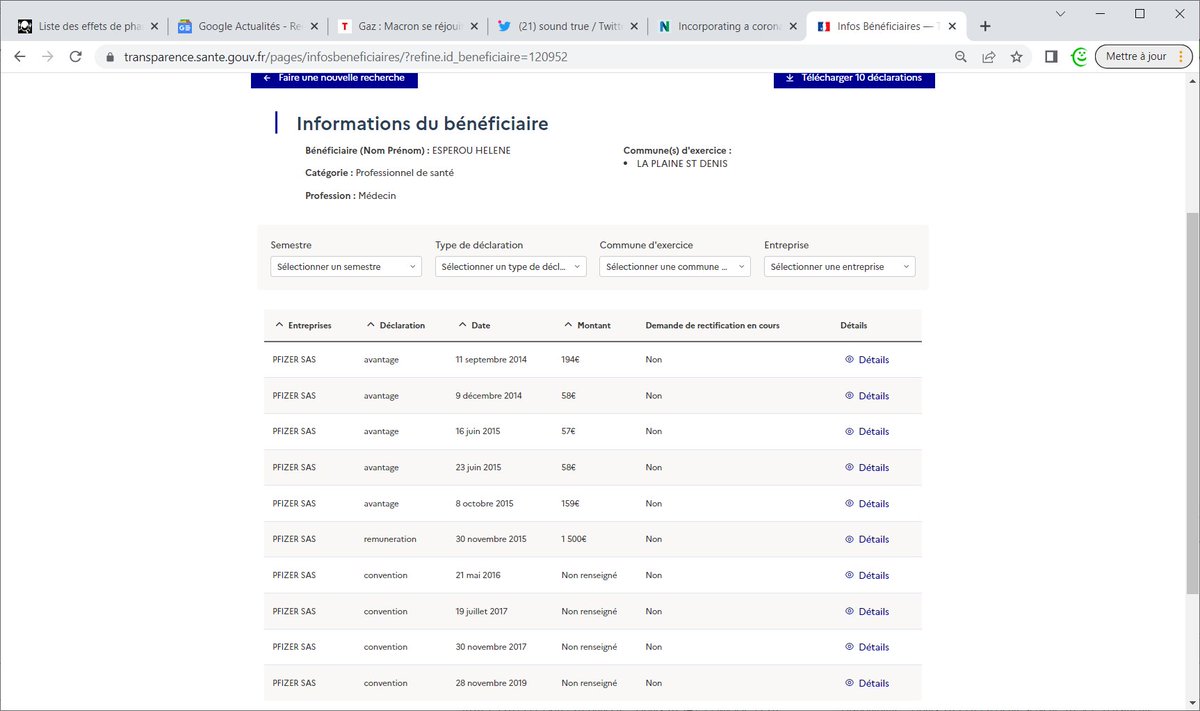Viewport: 1200px width, 711px height.
Task: Open the Type de déclaration dropdown
Action: coord(511,267)
